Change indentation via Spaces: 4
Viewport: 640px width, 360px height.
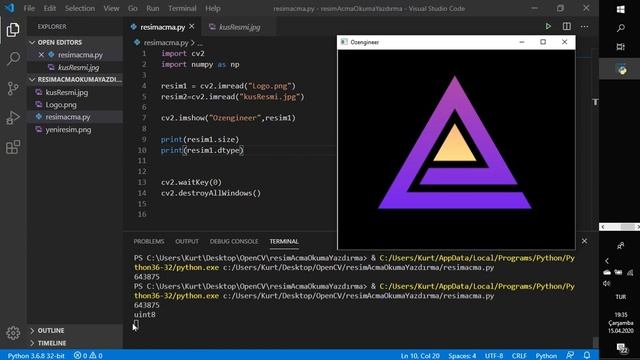462,356
